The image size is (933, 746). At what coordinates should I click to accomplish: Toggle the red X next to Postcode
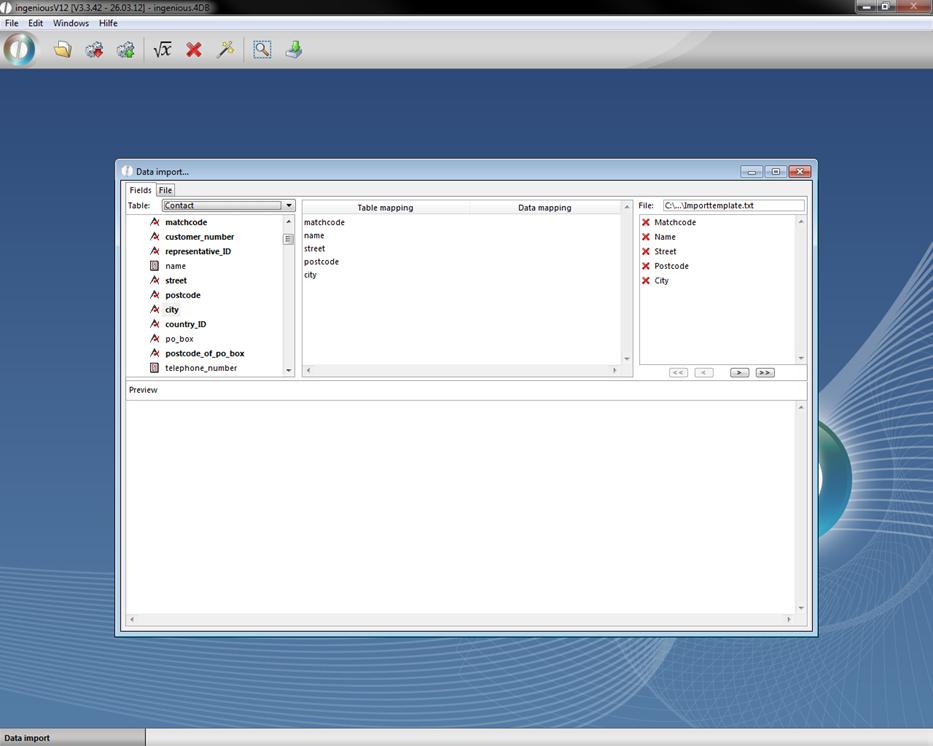point(646,266)
